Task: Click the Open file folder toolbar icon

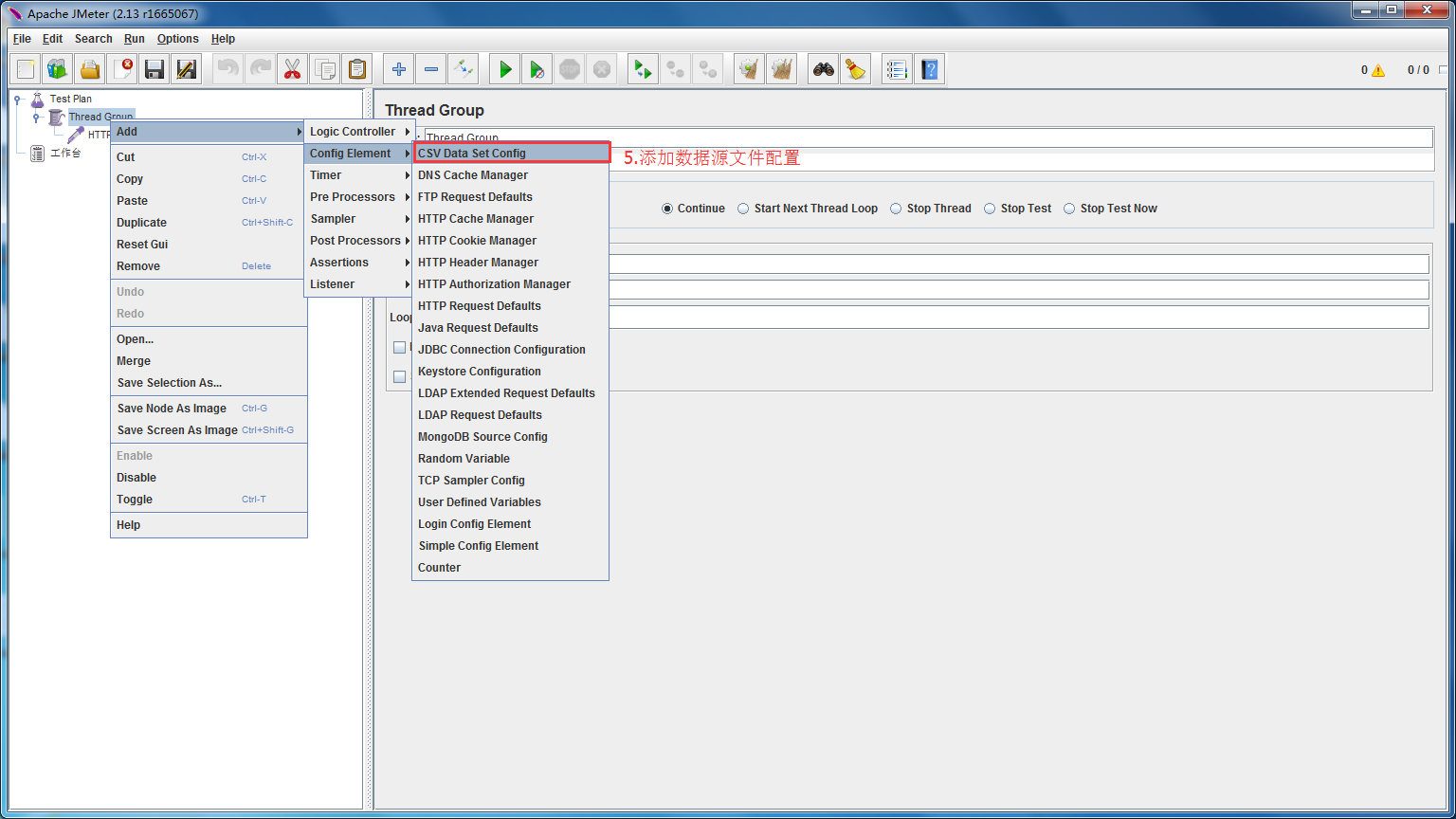Action: click(90, 69)
